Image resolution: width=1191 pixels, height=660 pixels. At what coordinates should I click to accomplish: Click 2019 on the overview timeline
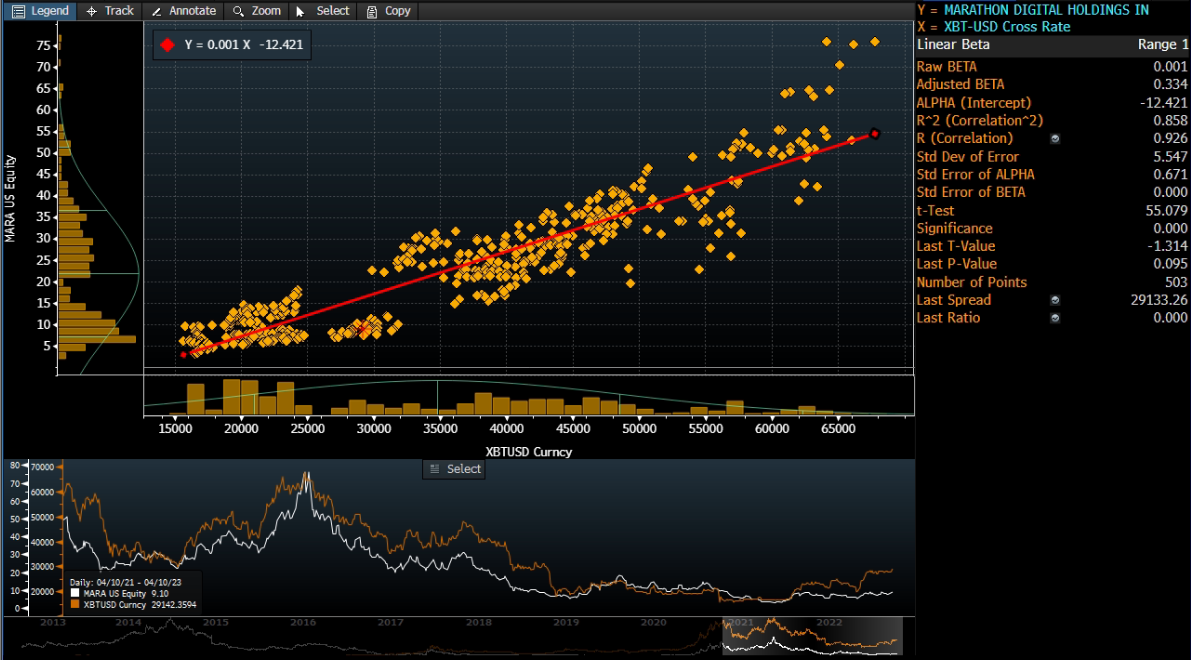[566, 623]
